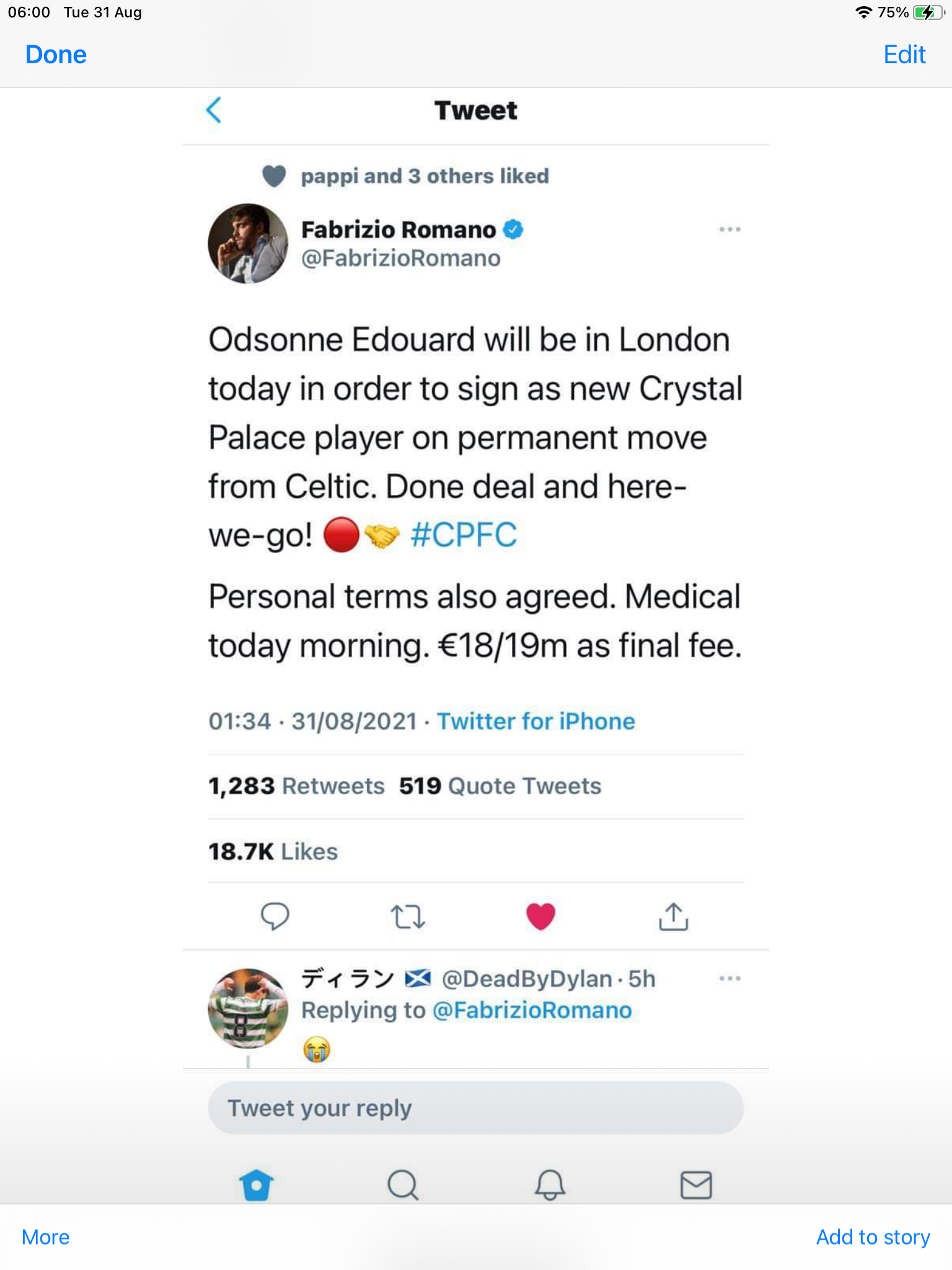
Task: Tap the Tweet your reply field
Action: (x=475, y=1108)
